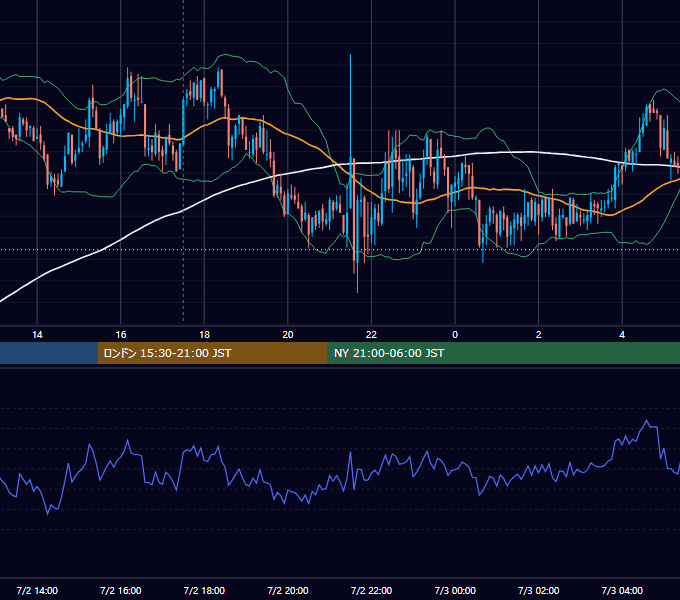Click the time axis label 14

coord(37,335)
